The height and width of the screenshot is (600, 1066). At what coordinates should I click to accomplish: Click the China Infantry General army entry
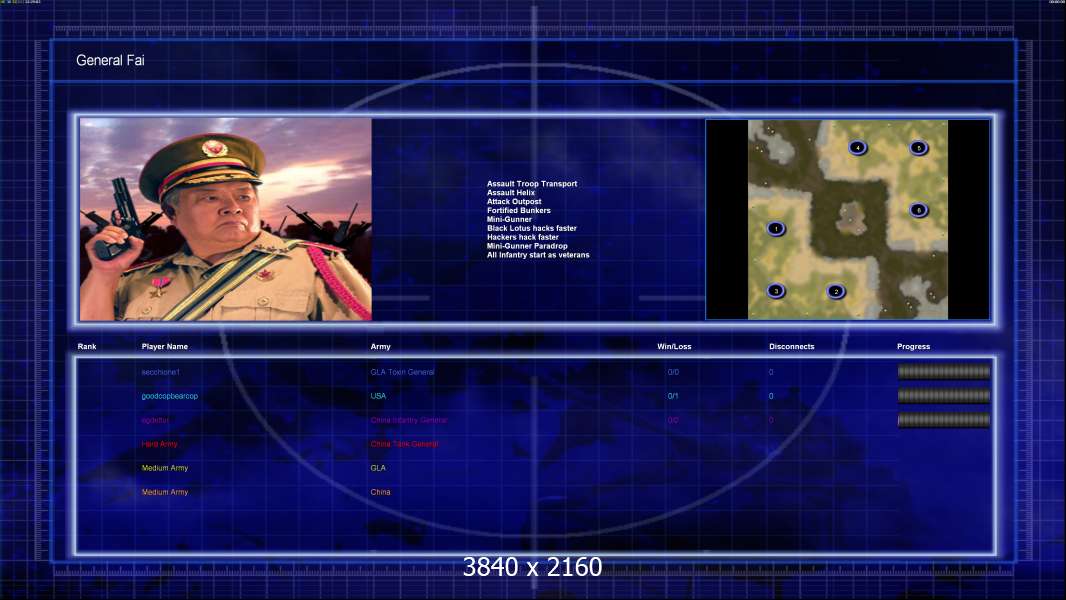coord(409,420)
